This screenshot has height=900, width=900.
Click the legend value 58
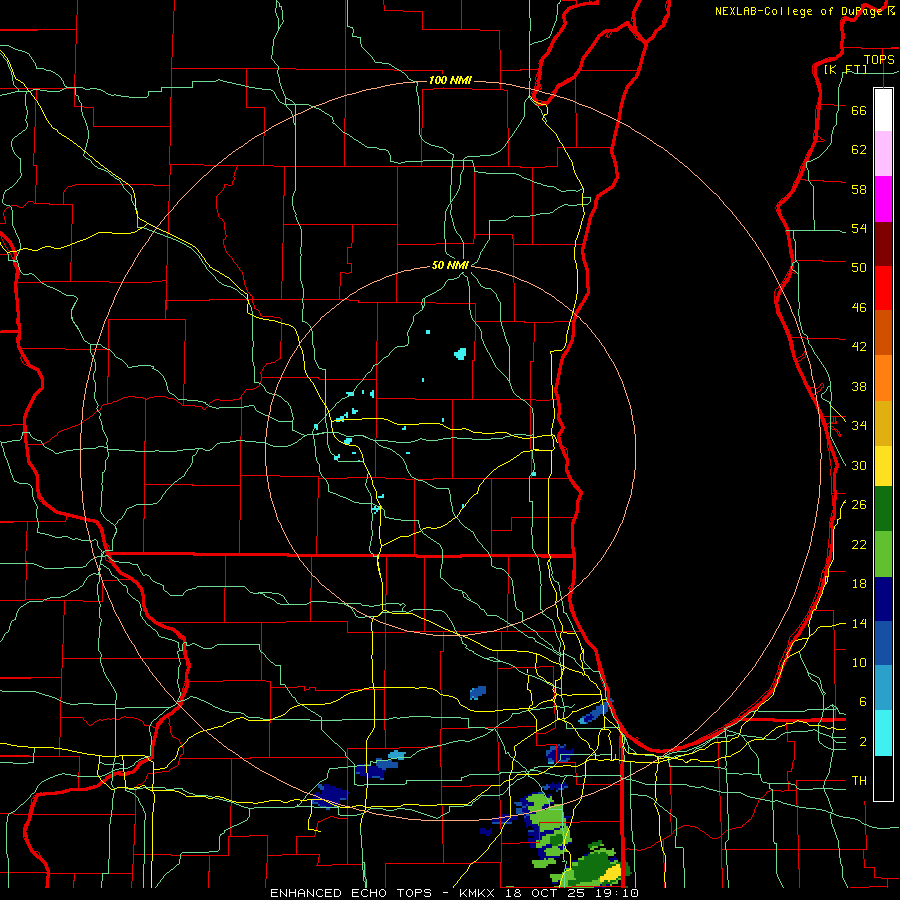pos(859,189)
